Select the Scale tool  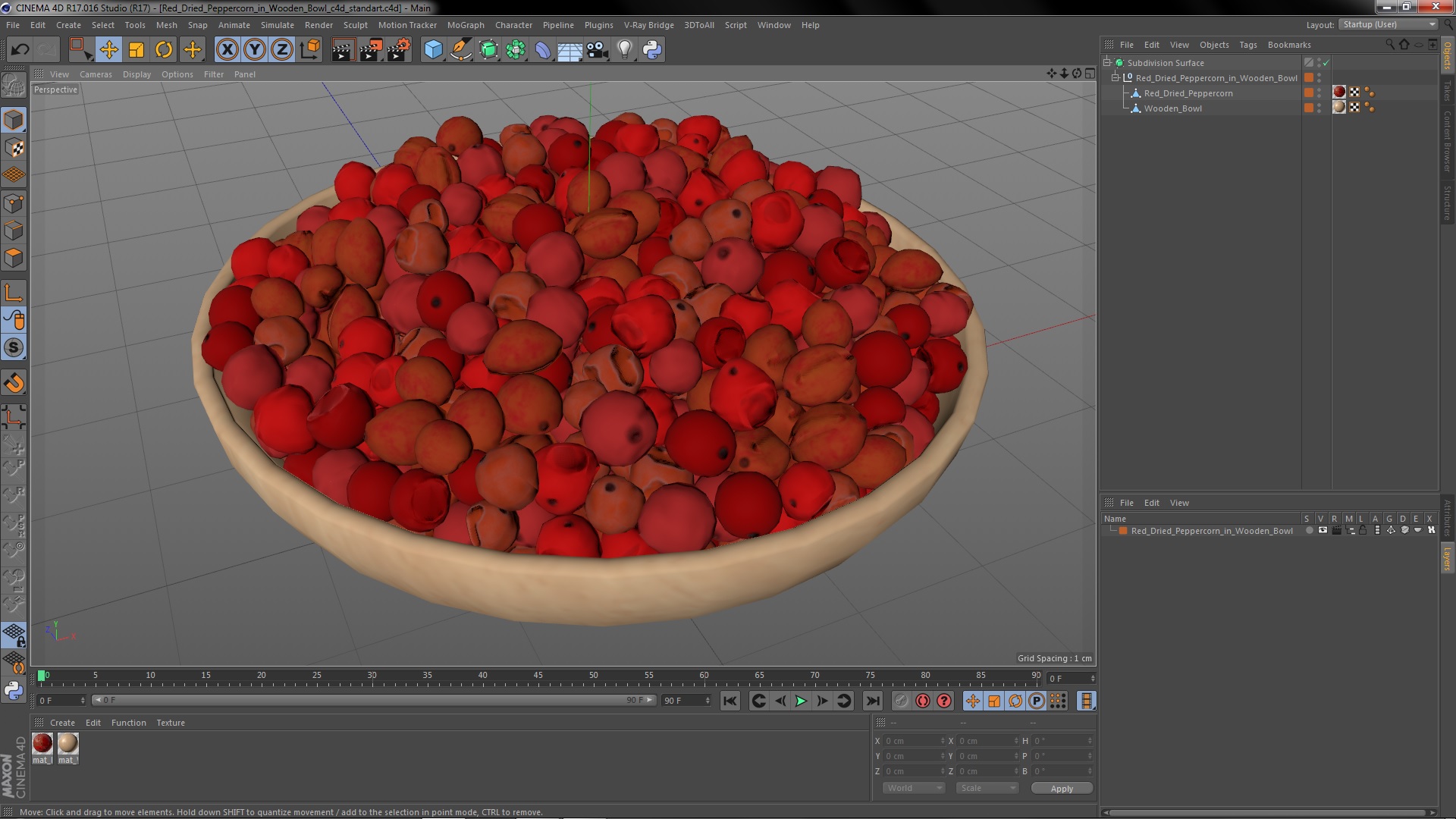coord(136,50)
